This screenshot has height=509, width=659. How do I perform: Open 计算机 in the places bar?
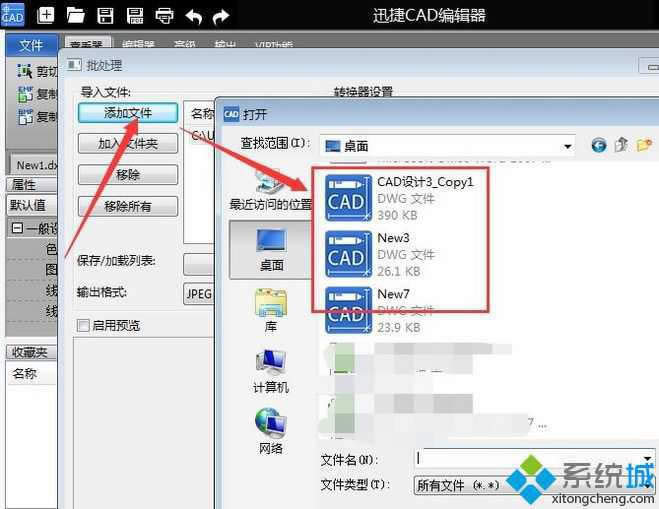coord(271,372)
